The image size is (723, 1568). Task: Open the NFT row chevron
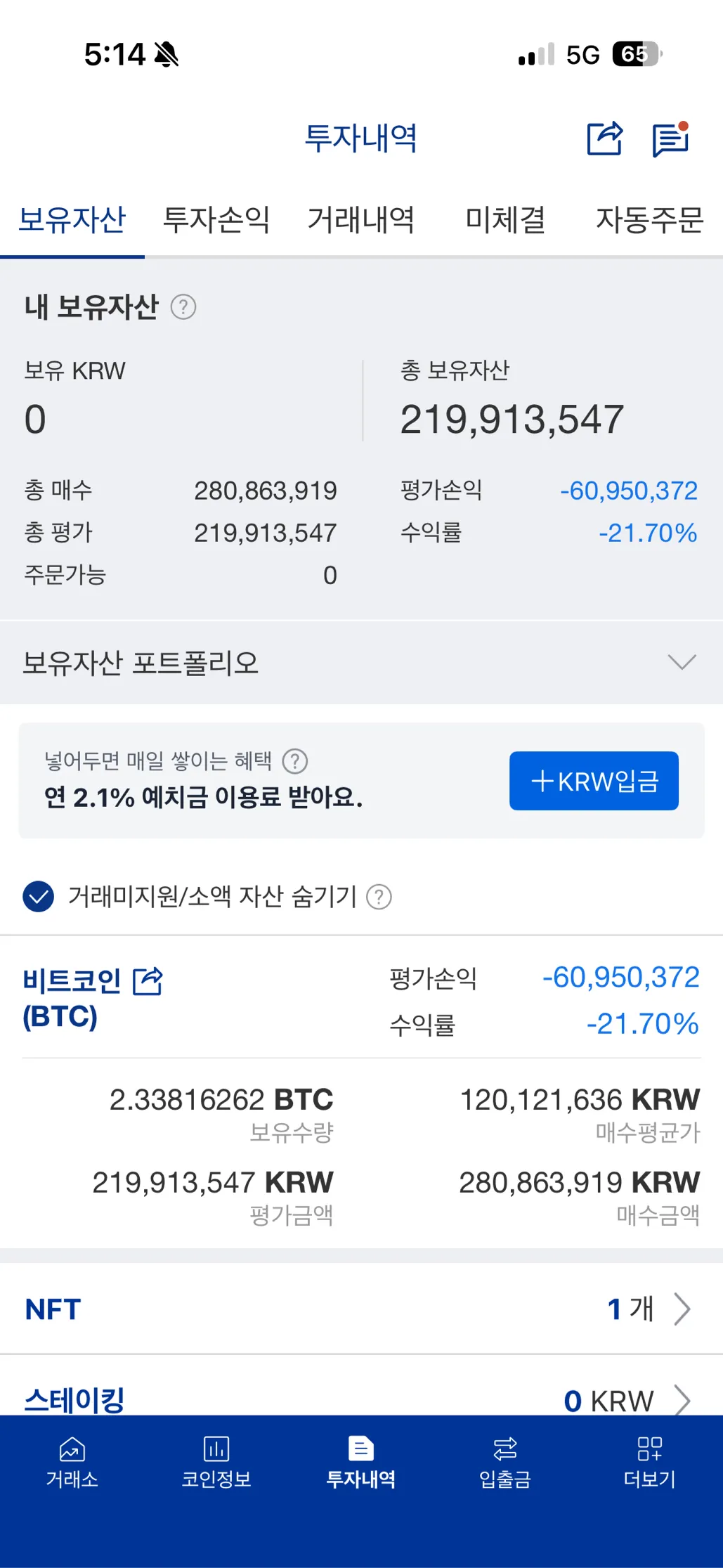[682, 1309]
